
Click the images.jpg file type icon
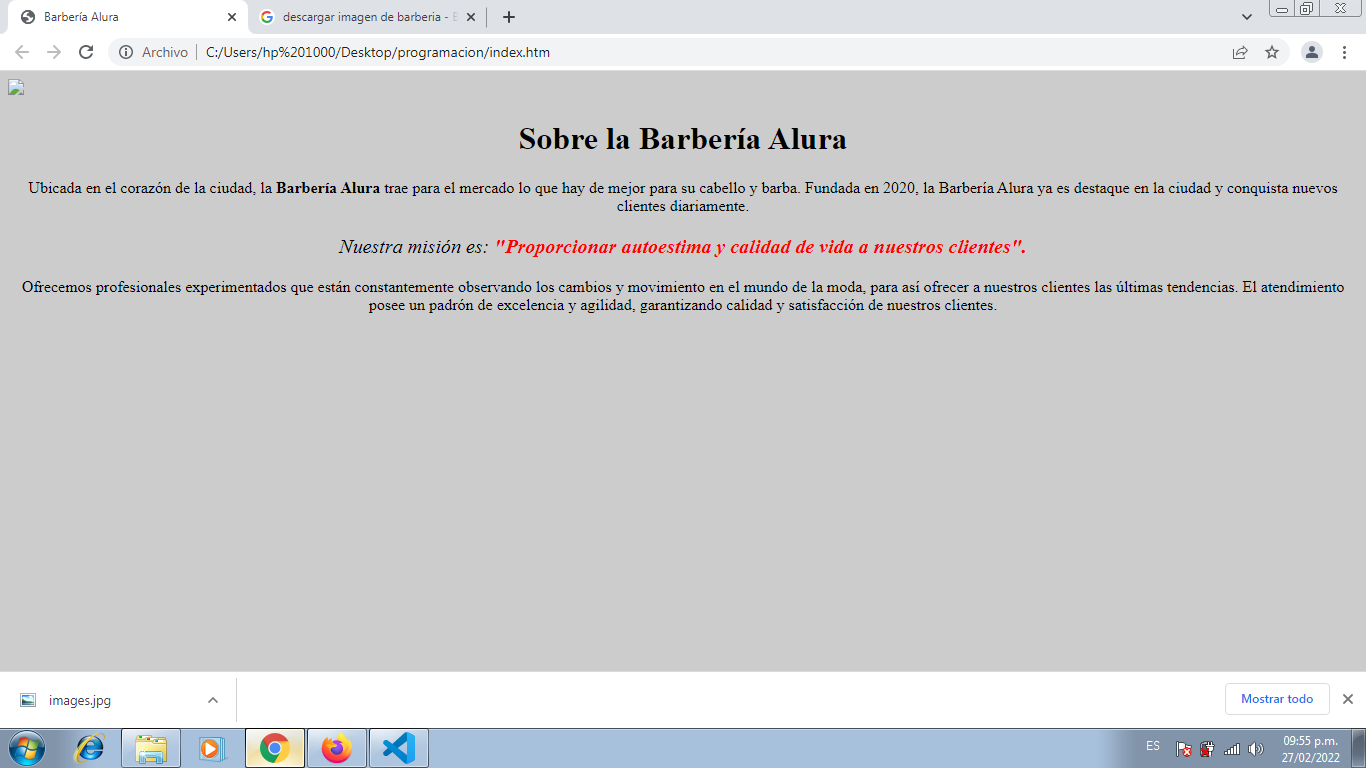click(x=28, y=700)
